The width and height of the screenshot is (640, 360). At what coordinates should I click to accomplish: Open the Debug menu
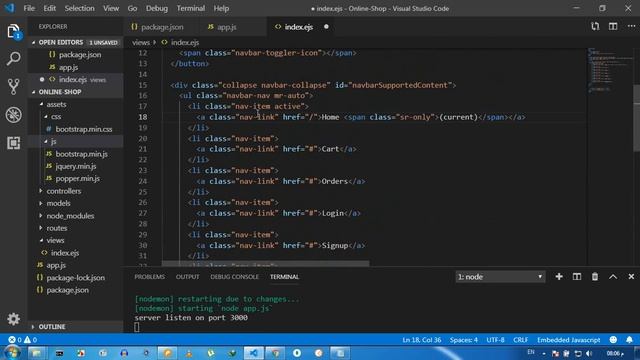[x=157, y=8]
